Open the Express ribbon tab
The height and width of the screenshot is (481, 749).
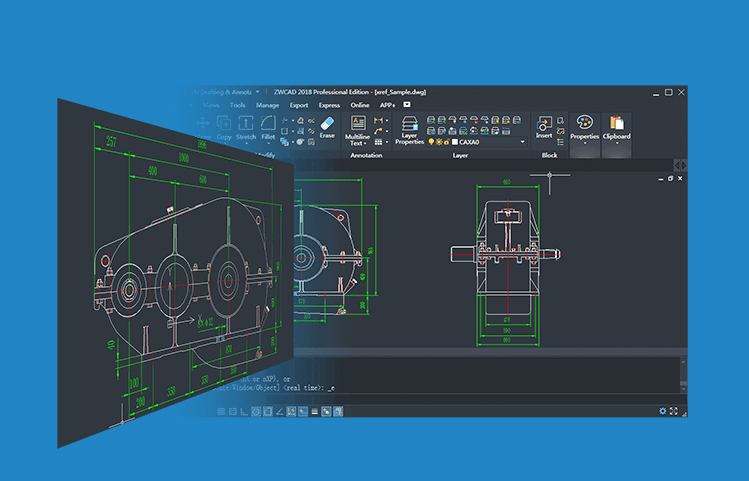(x=329, y=104)
